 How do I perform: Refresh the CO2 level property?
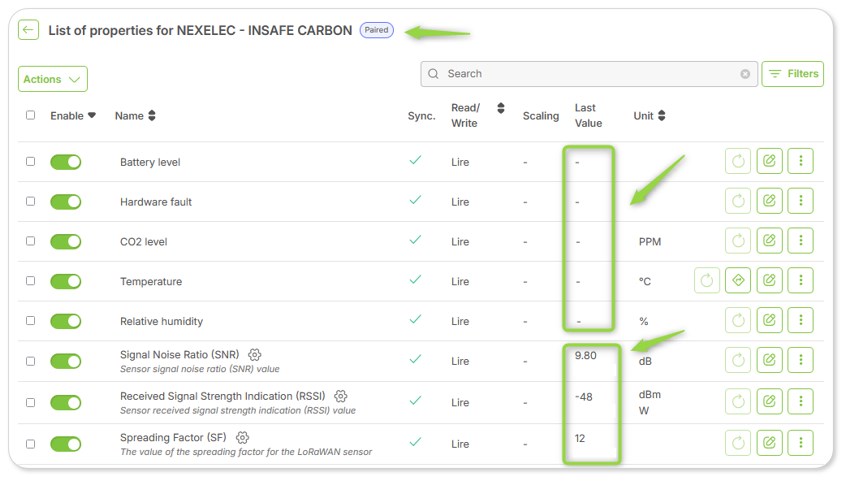(738, 241)
